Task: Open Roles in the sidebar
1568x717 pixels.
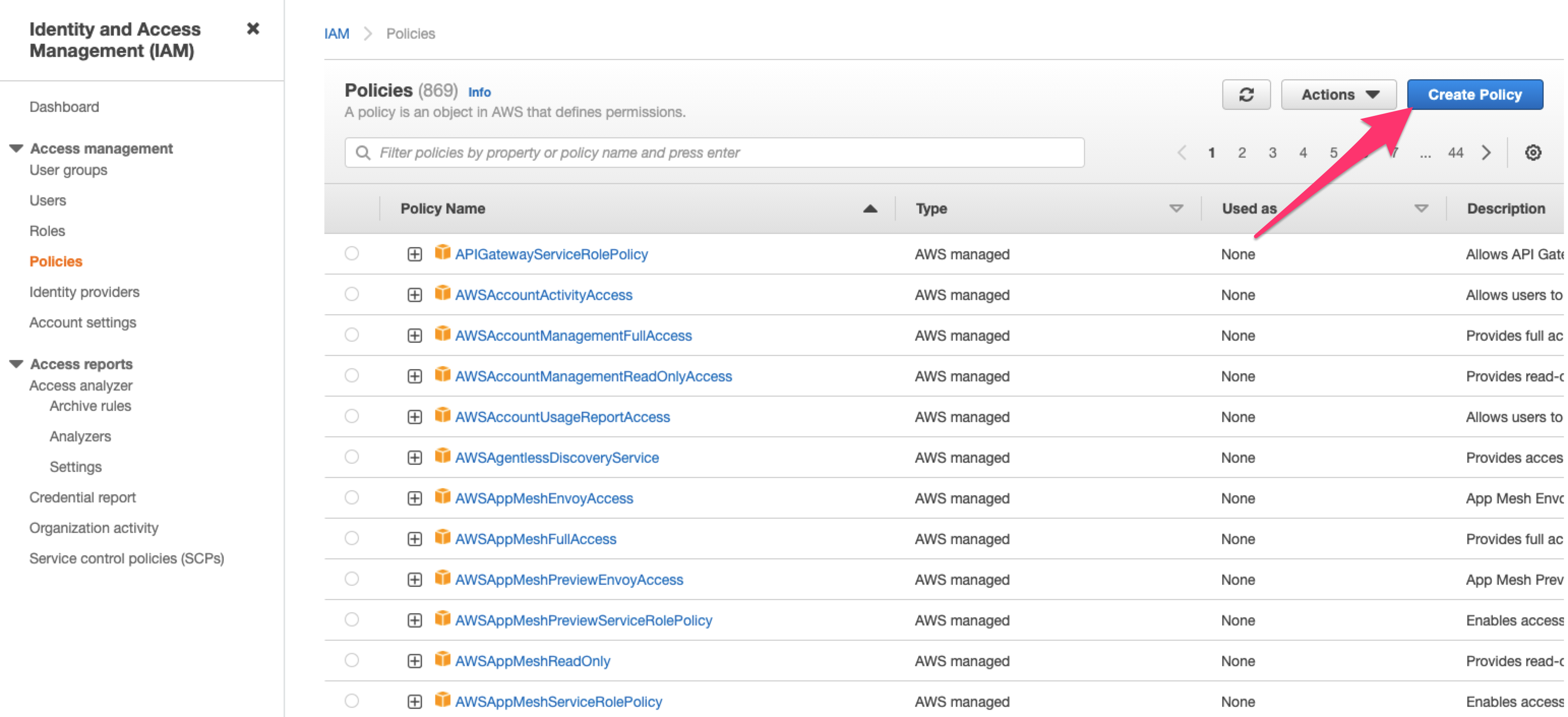Action: click(47, 231)
